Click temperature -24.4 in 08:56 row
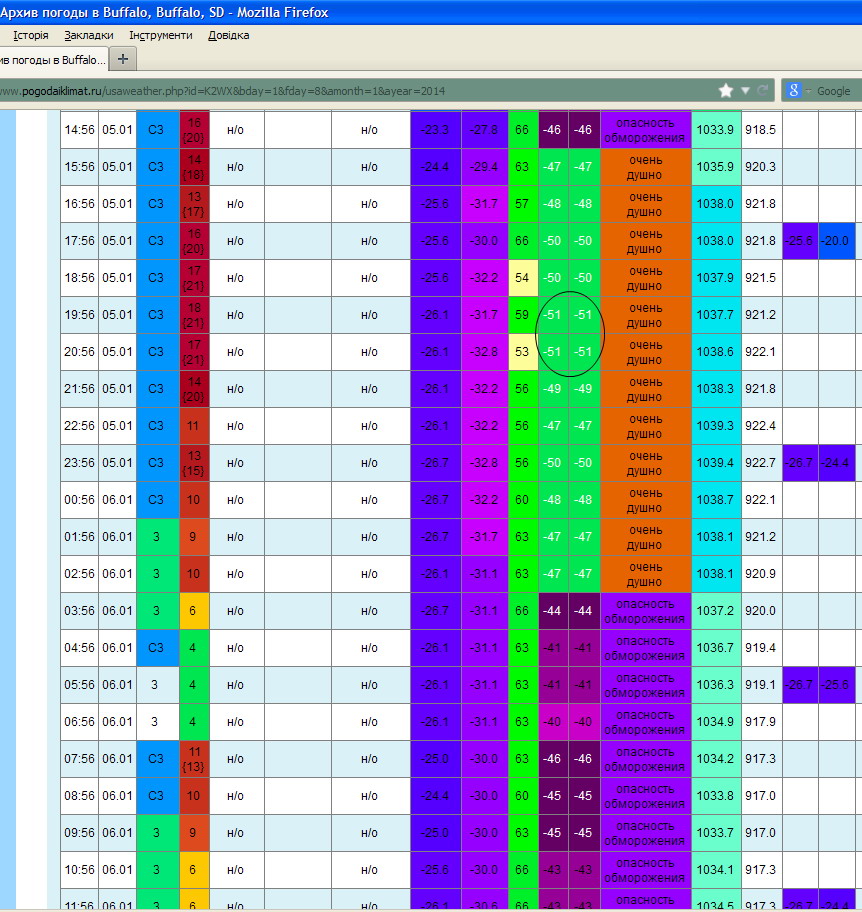 (x=435, y=796)
